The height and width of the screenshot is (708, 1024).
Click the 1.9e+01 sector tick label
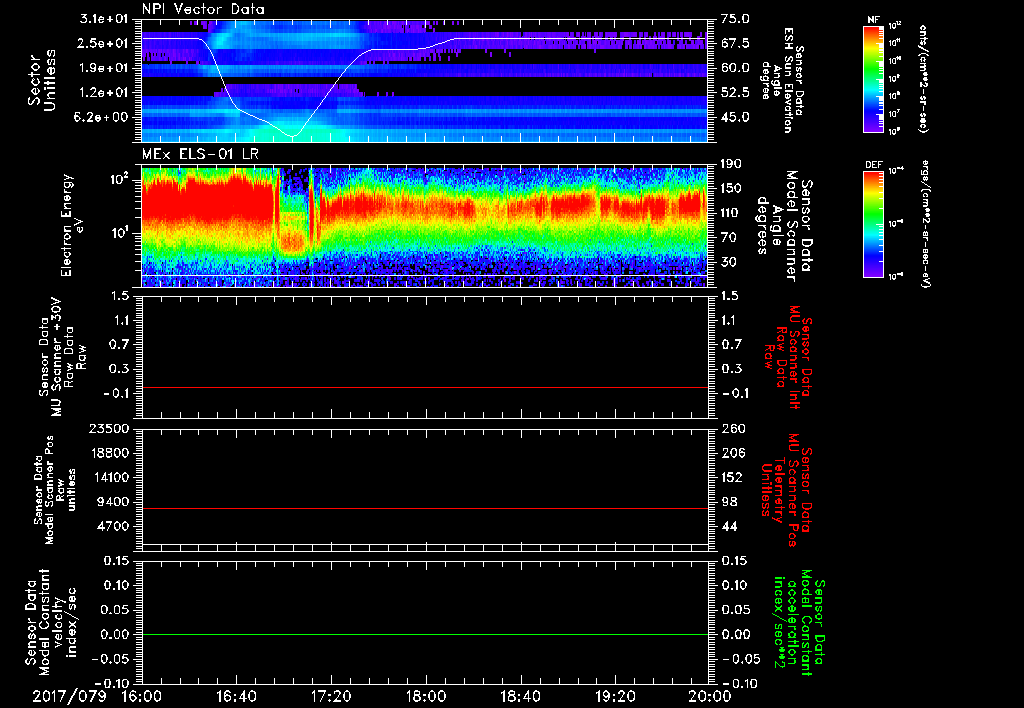pos(104,68)
